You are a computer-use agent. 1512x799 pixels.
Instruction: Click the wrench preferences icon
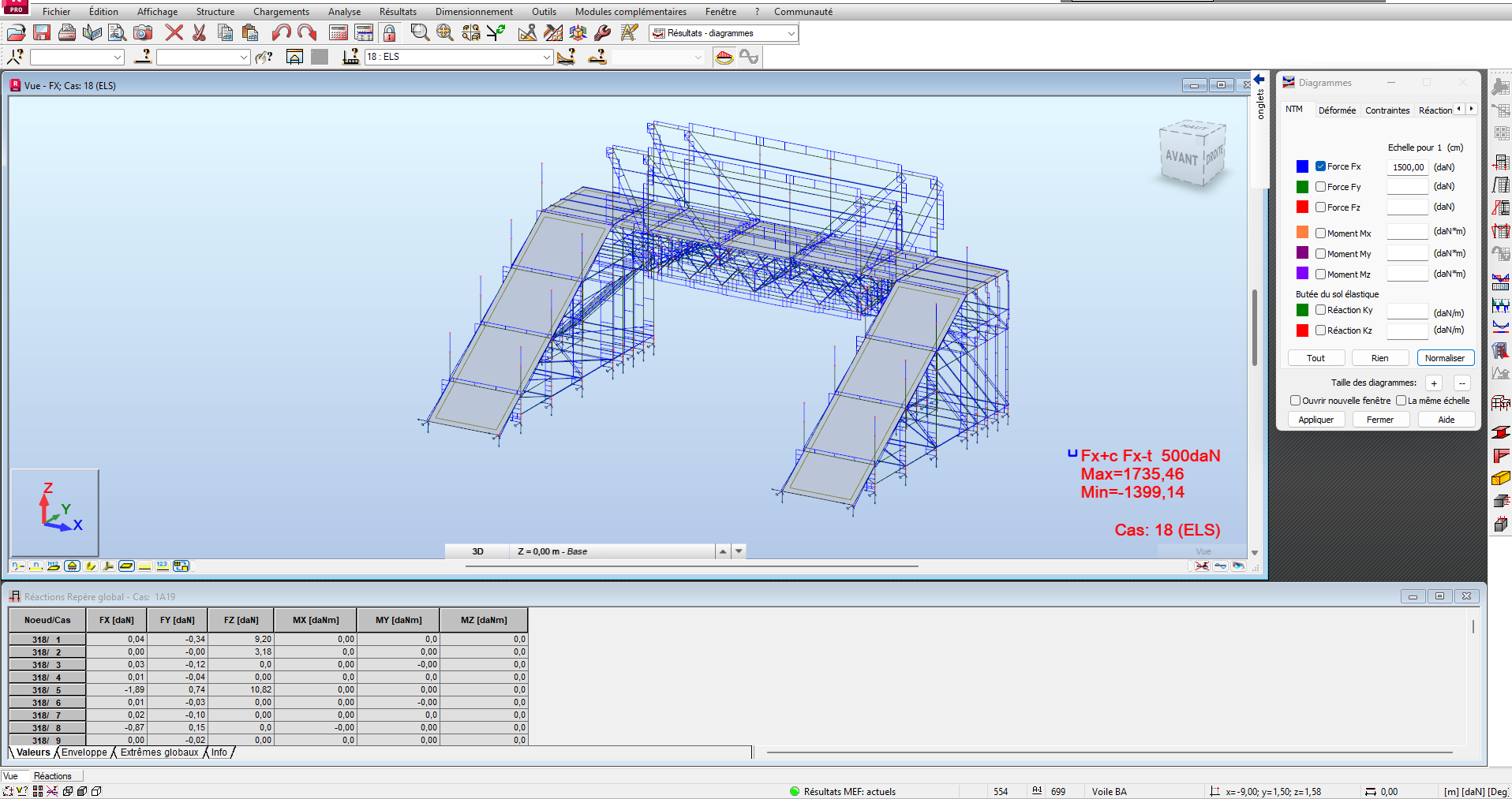[x=602, y=32]
